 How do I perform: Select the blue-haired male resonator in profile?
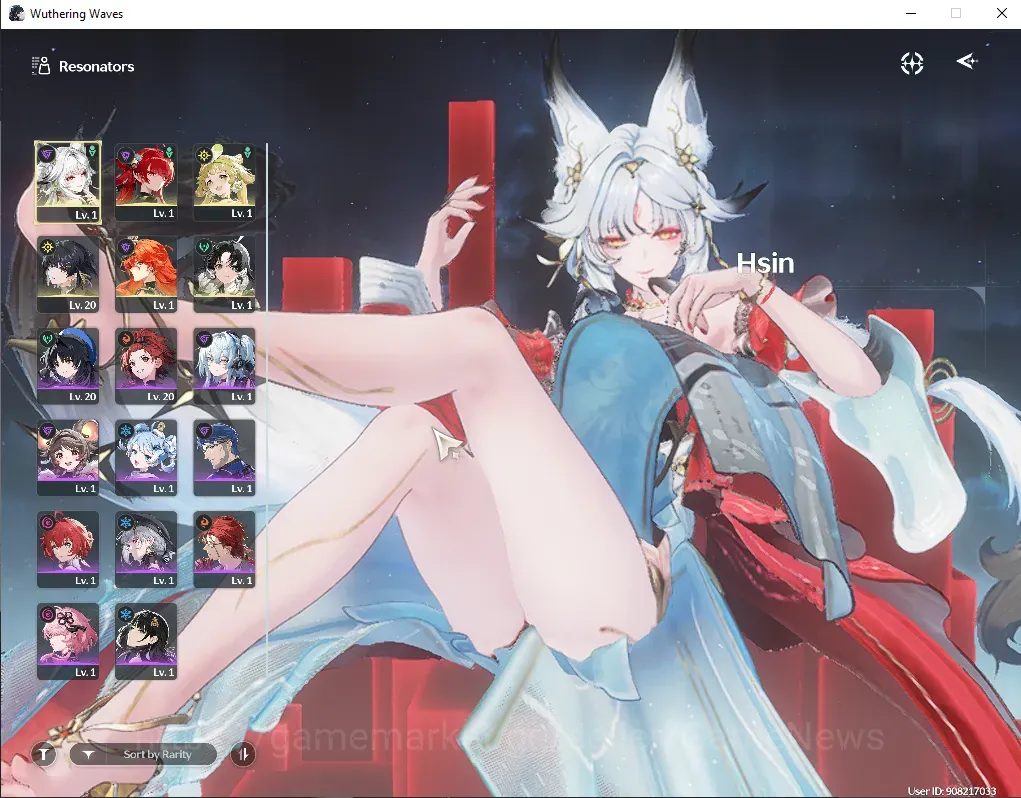[x=224, y=458]
